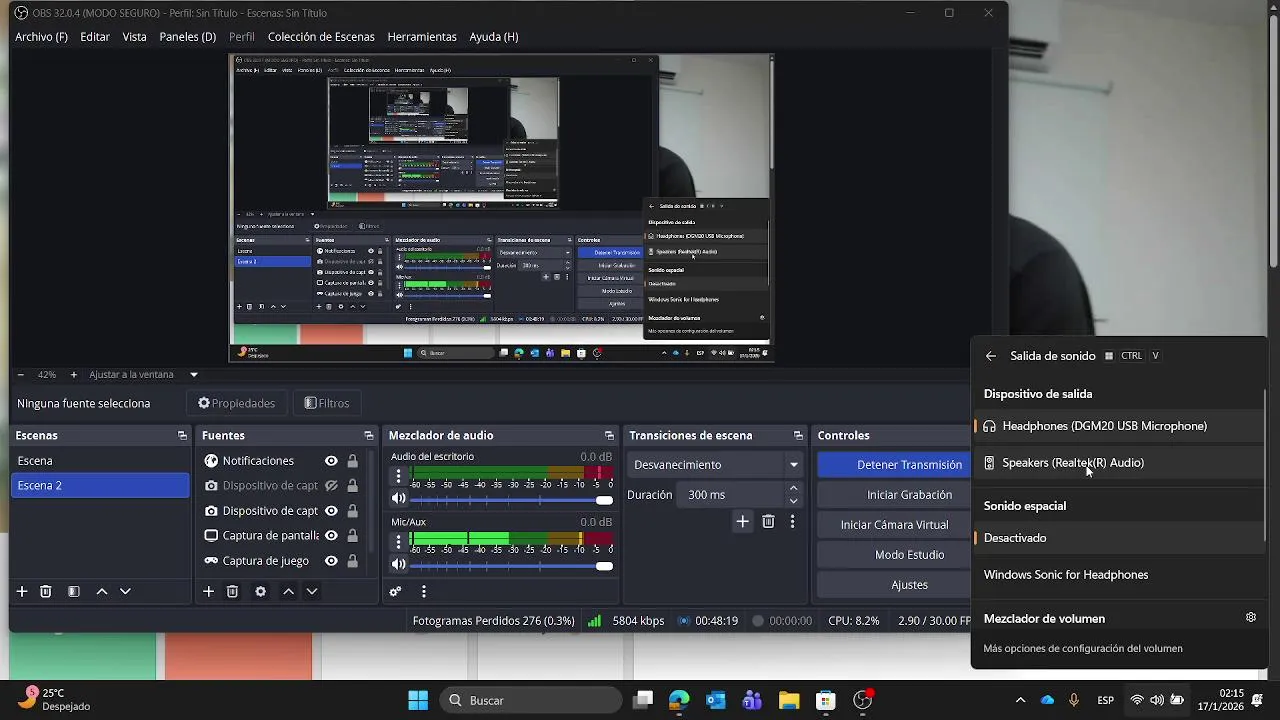Open advanced audio properties gears icon

pyautogui.click(x=396, y=591)
